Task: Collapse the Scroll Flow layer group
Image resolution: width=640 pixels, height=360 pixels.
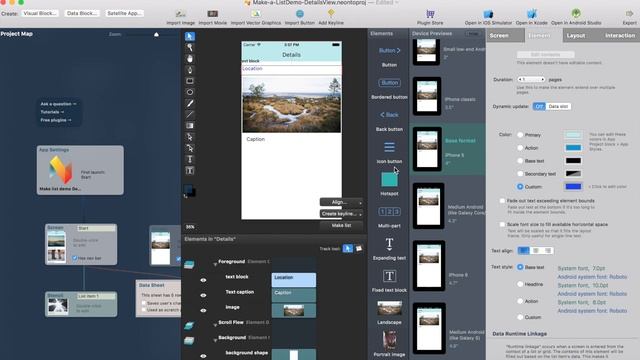Action: [215, 325]
